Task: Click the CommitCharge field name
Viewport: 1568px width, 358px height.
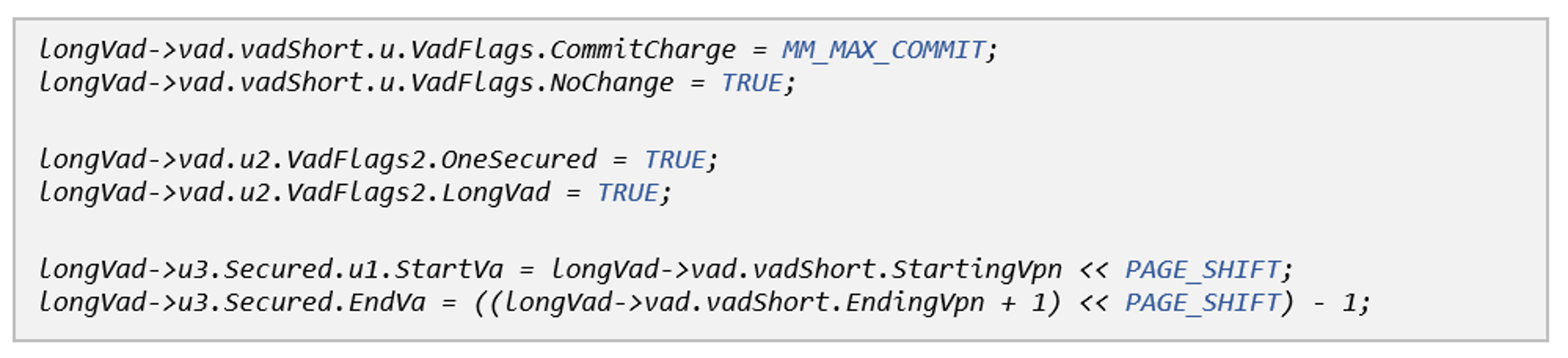Action: click(x=643, y=50)
